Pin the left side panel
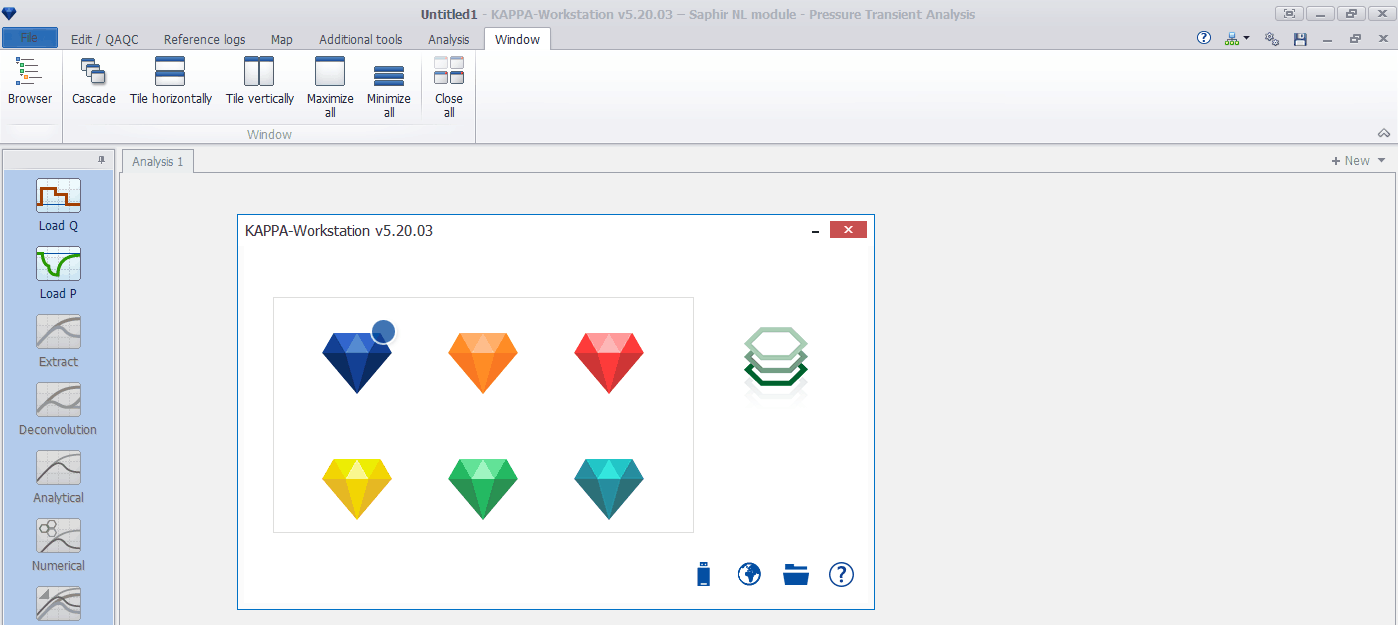This screenshot has width=1398, height=625. point(101,160)
